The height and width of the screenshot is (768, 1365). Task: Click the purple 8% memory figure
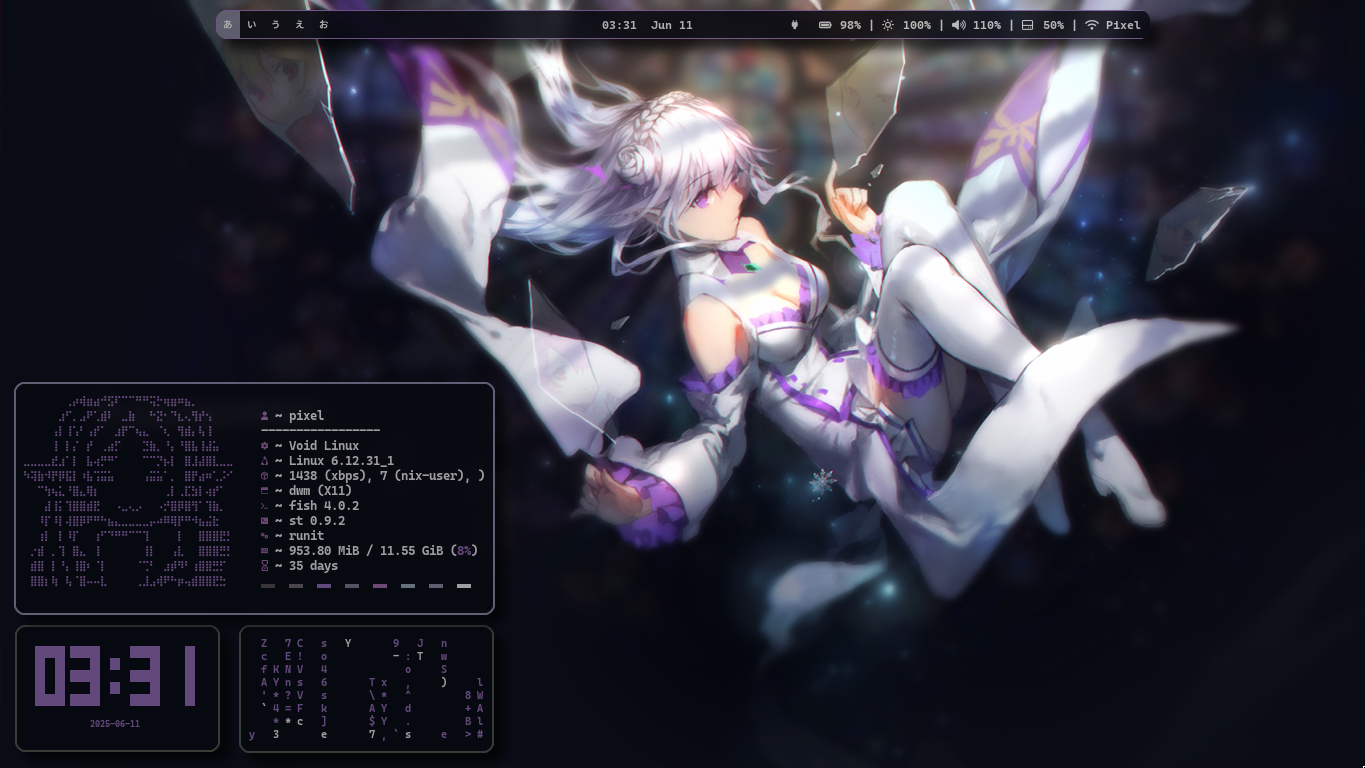pos(465,551)
